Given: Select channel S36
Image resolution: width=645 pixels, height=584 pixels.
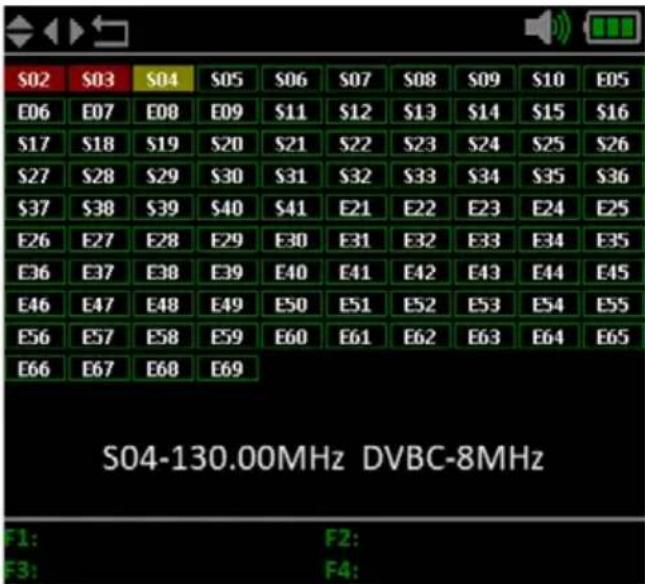Looking at the screenshot, I should pos(613,176).
